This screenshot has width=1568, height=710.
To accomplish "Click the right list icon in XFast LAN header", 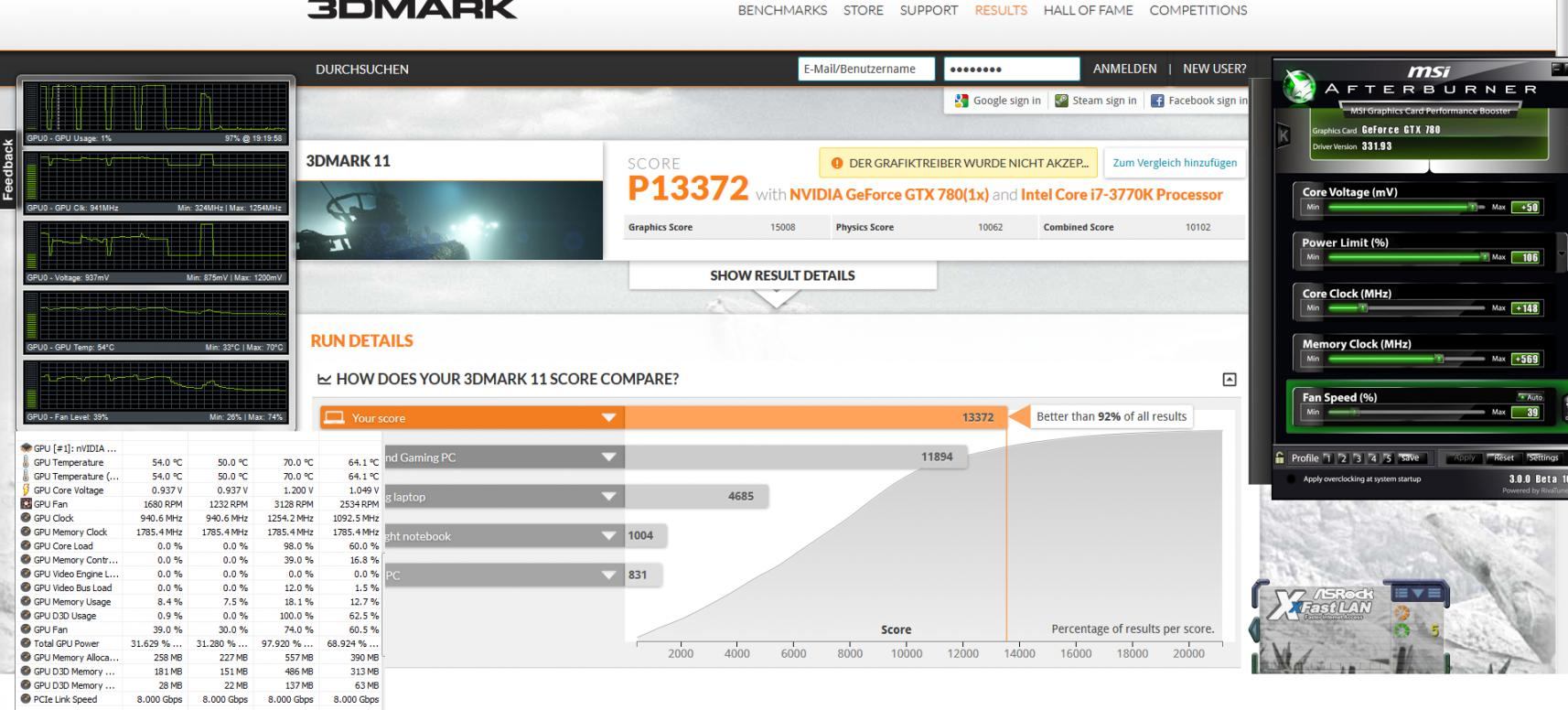I will [x=1434, y=593].
